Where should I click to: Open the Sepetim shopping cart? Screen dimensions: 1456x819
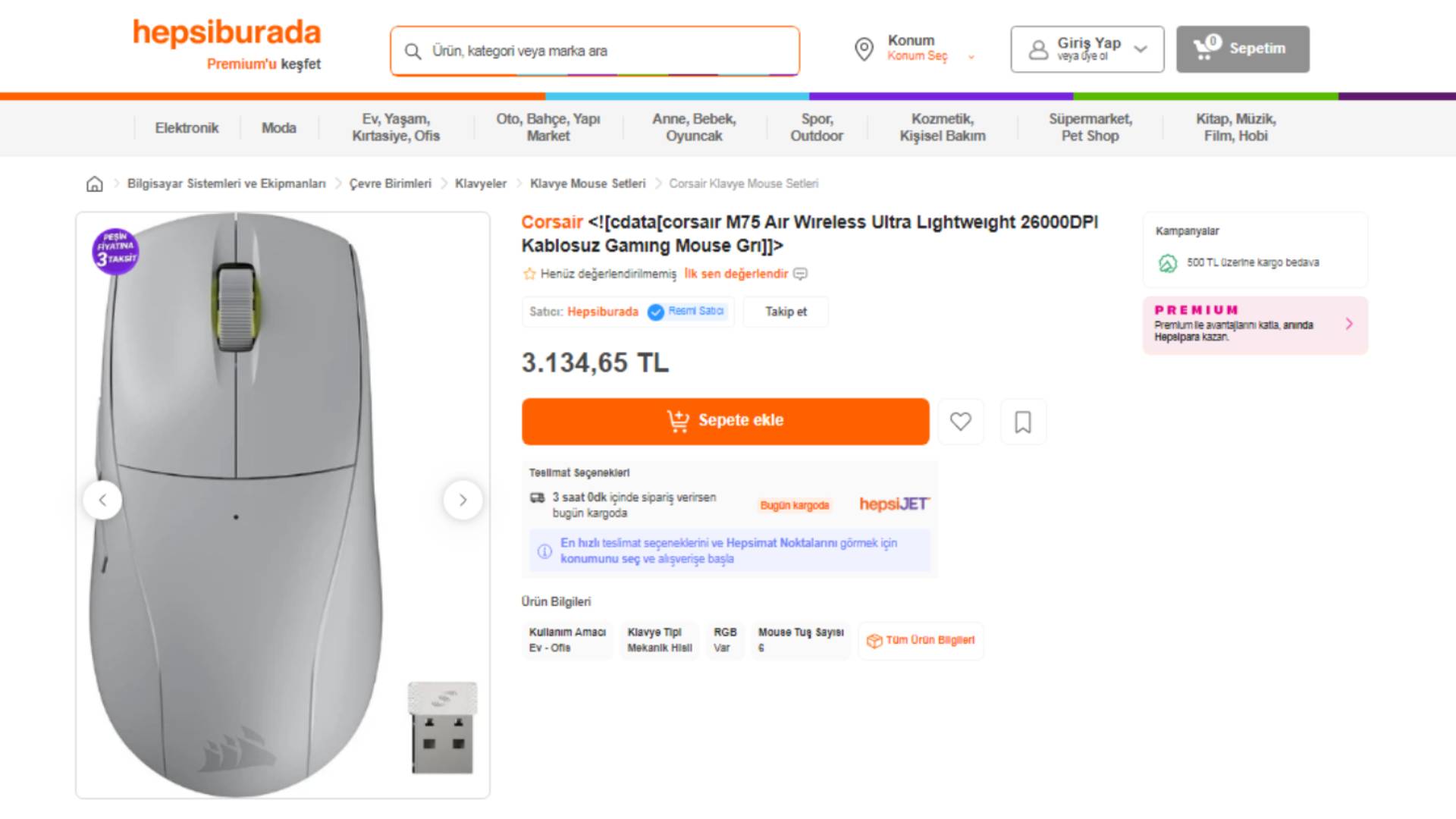[1242, 49]
